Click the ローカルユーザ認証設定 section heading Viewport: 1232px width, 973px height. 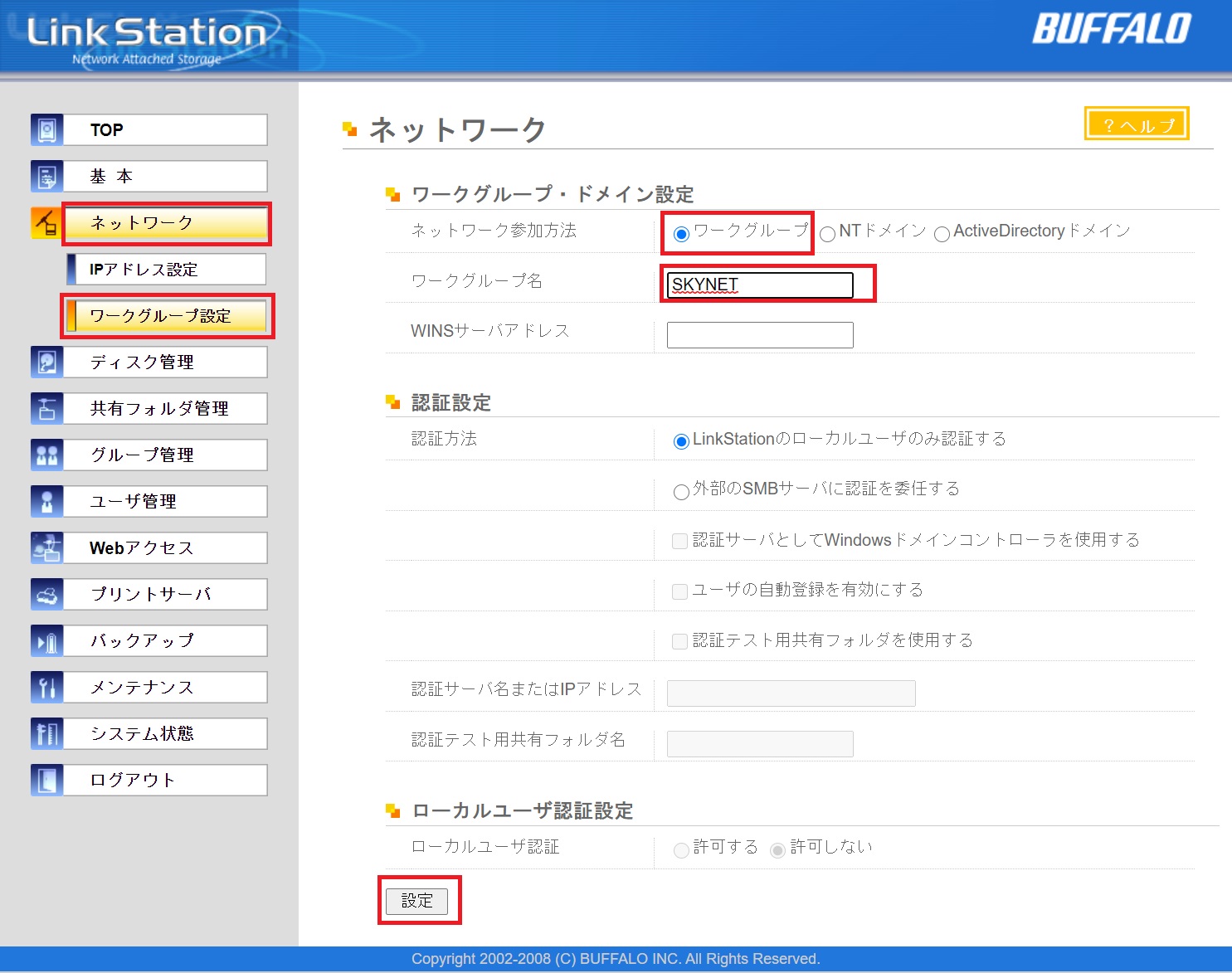coord(523,810)
